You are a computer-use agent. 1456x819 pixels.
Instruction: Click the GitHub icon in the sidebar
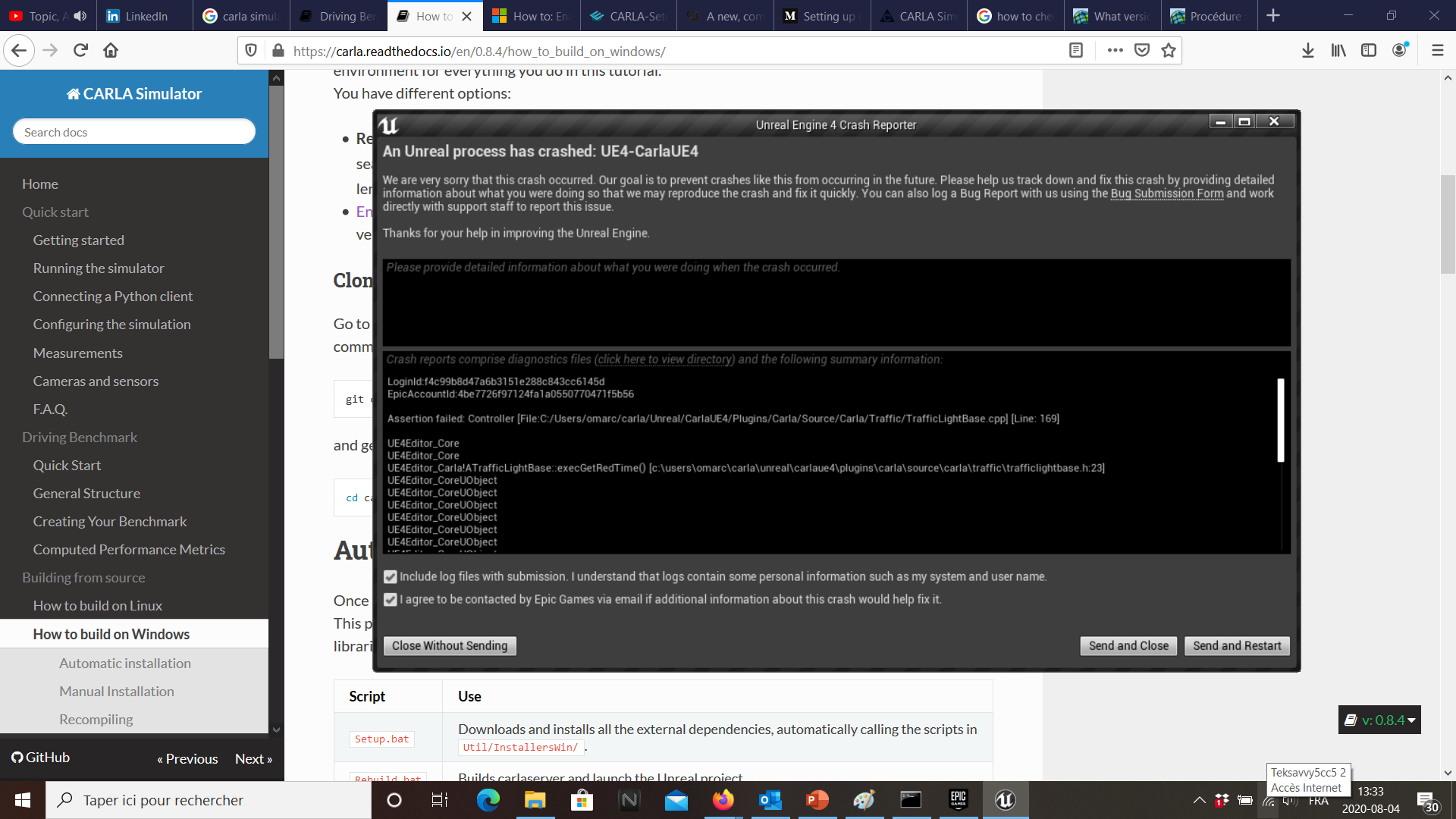[17, 757]
